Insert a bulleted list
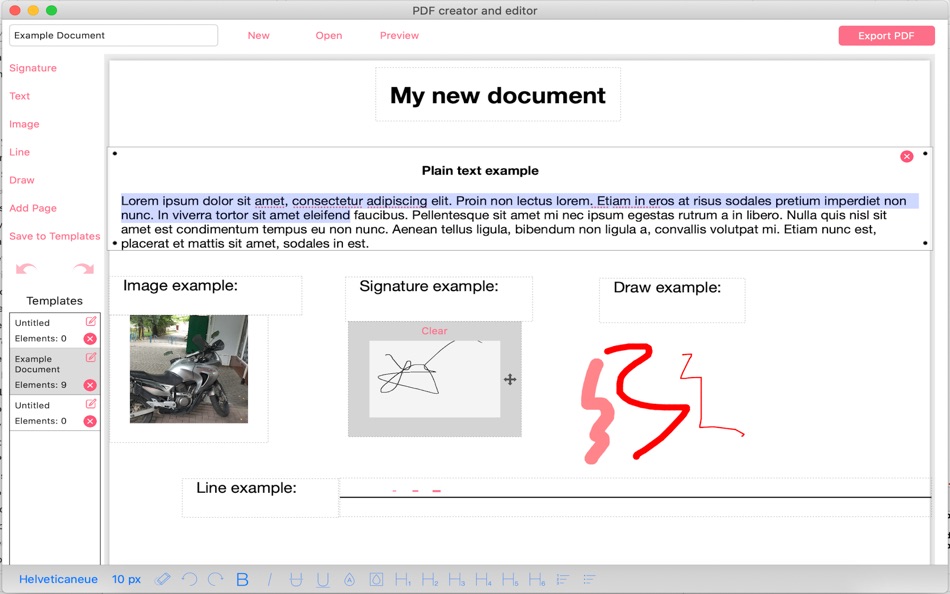Image resolution: width=950 pixels, height=594 pixels. (590, 579)
